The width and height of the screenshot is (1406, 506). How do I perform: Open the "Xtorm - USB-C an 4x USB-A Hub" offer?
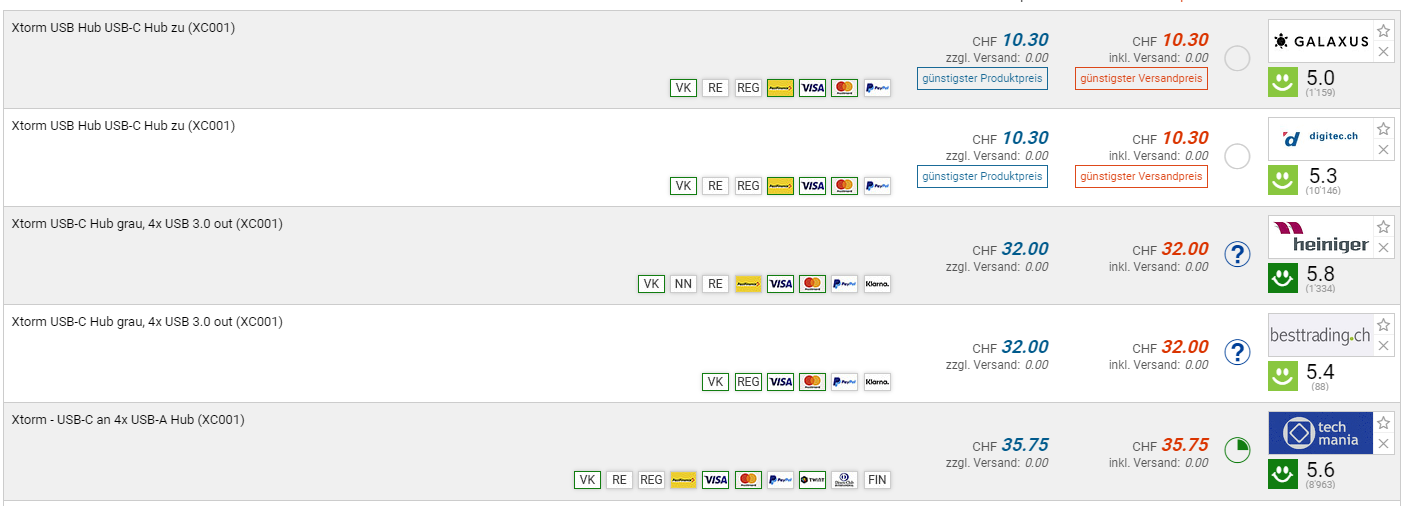coord(128,420)
